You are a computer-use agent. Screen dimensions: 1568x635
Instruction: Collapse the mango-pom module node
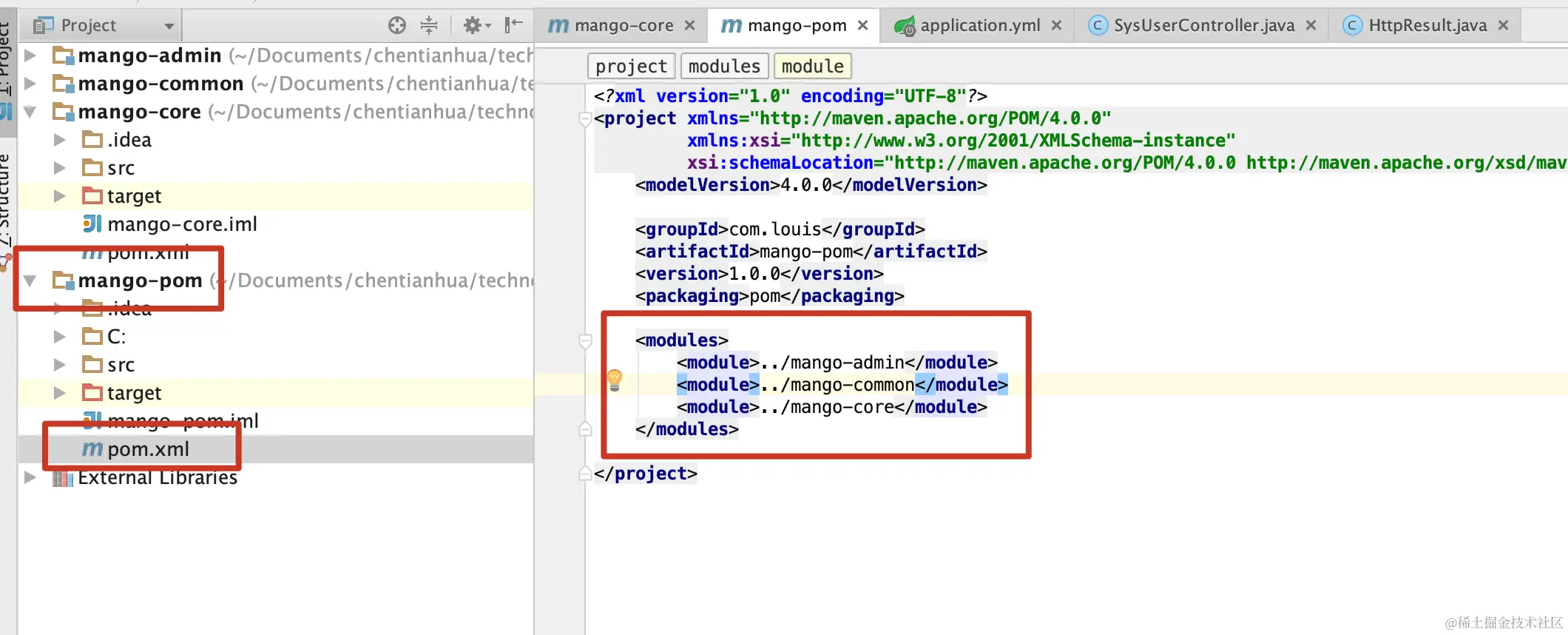pos(30,281)
